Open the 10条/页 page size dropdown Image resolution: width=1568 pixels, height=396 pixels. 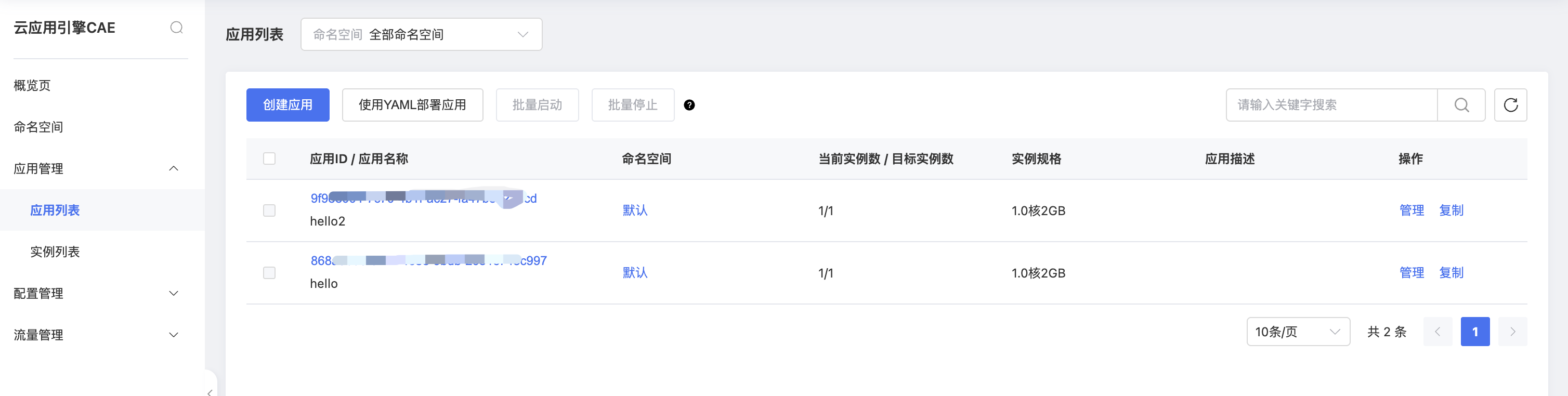1298,332
